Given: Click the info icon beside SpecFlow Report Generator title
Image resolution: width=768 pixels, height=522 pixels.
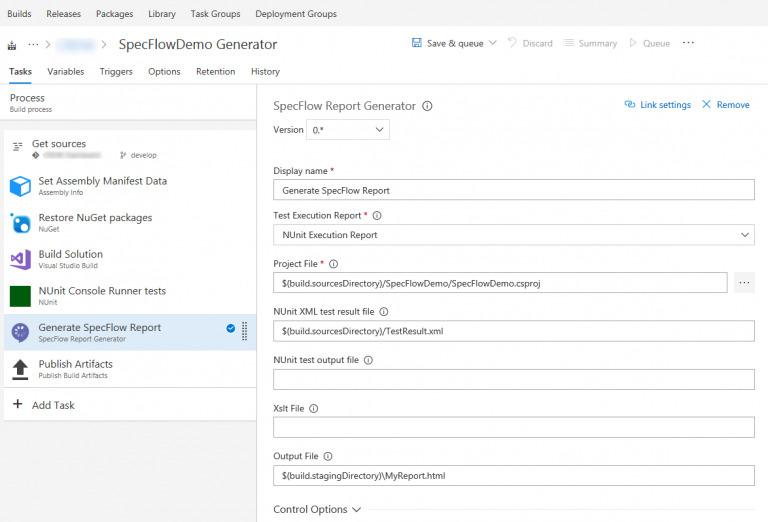Looking at the screenshot, I should click(427, 106).
